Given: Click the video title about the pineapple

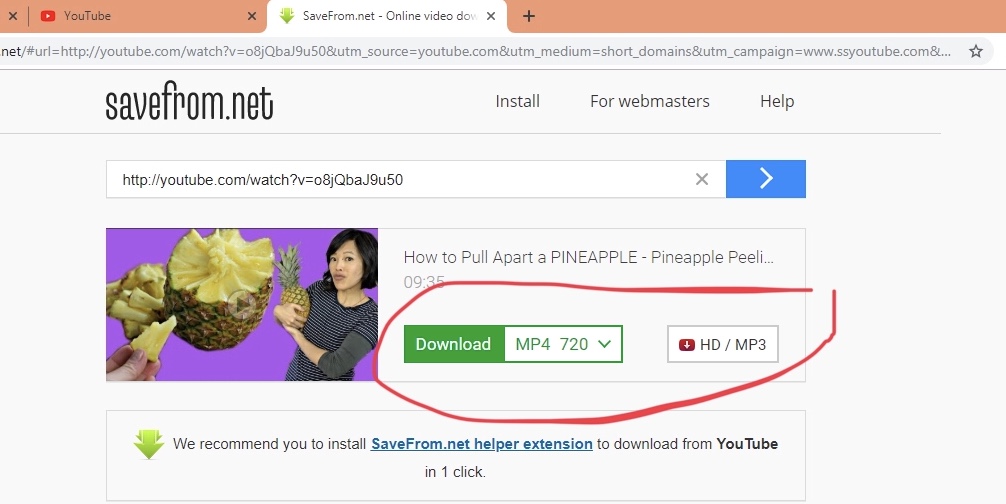Looking at the screenshot, I should point(588,257).
